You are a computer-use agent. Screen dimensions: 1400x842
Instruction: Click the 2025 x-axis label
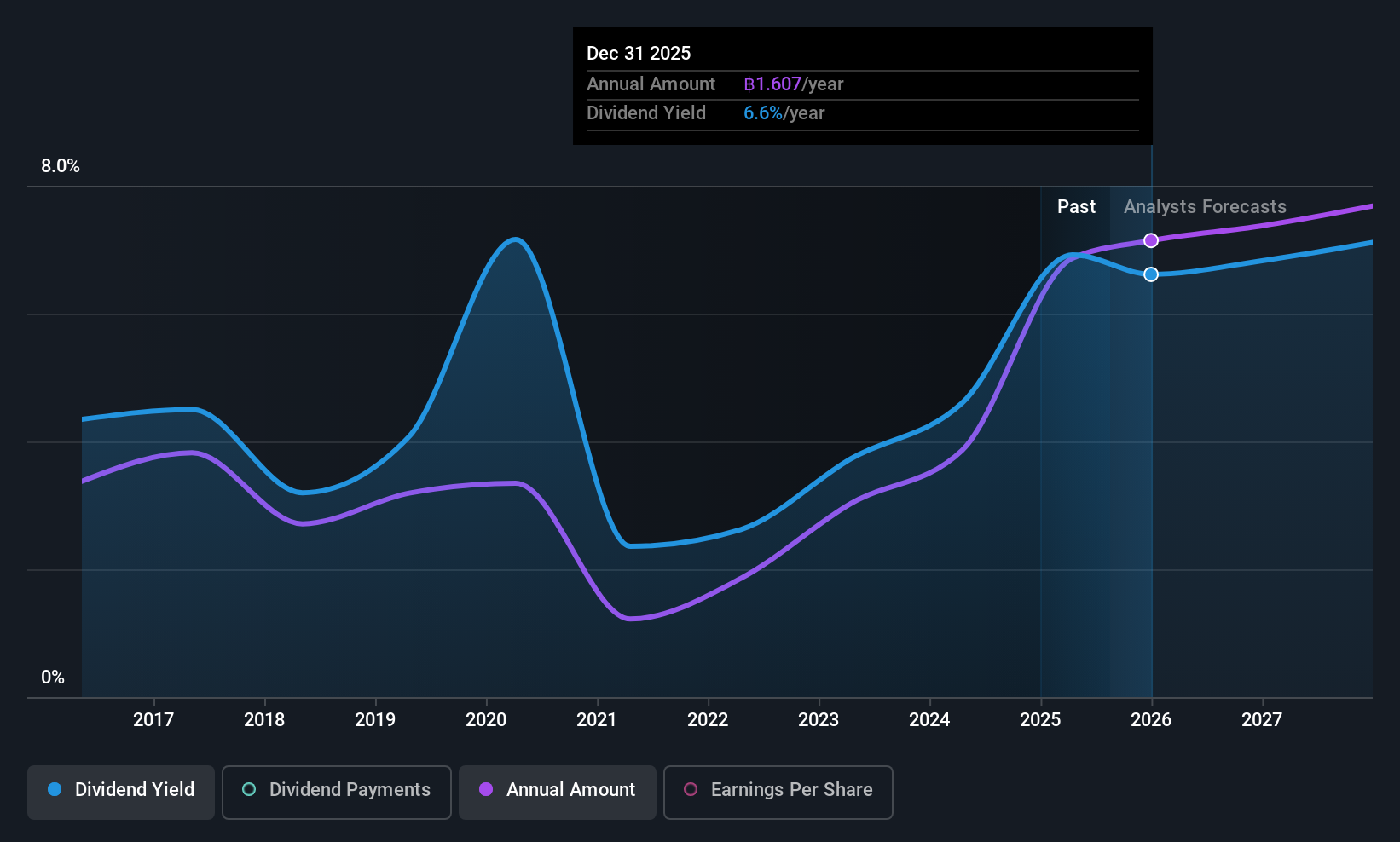coord(1040,719)
